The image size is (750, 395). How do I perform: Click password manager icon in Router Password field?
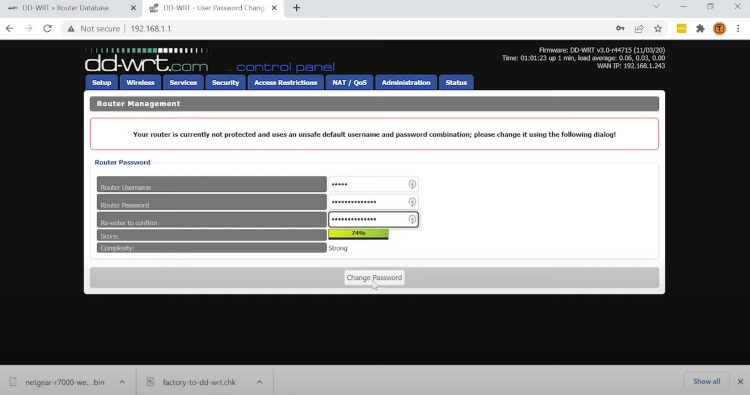[x=412, y=202]
